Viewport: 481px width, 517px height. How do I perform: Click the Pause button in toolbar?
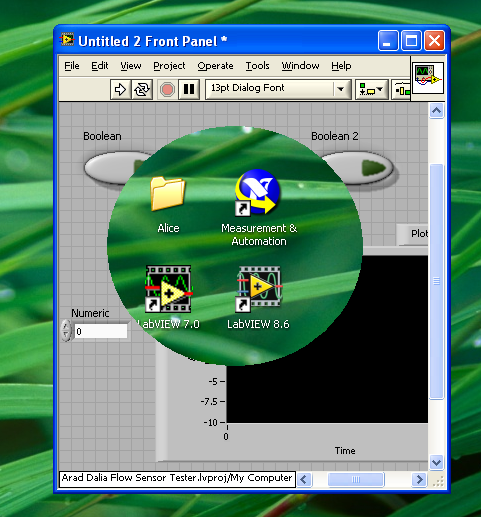click(x=189, y=89)
